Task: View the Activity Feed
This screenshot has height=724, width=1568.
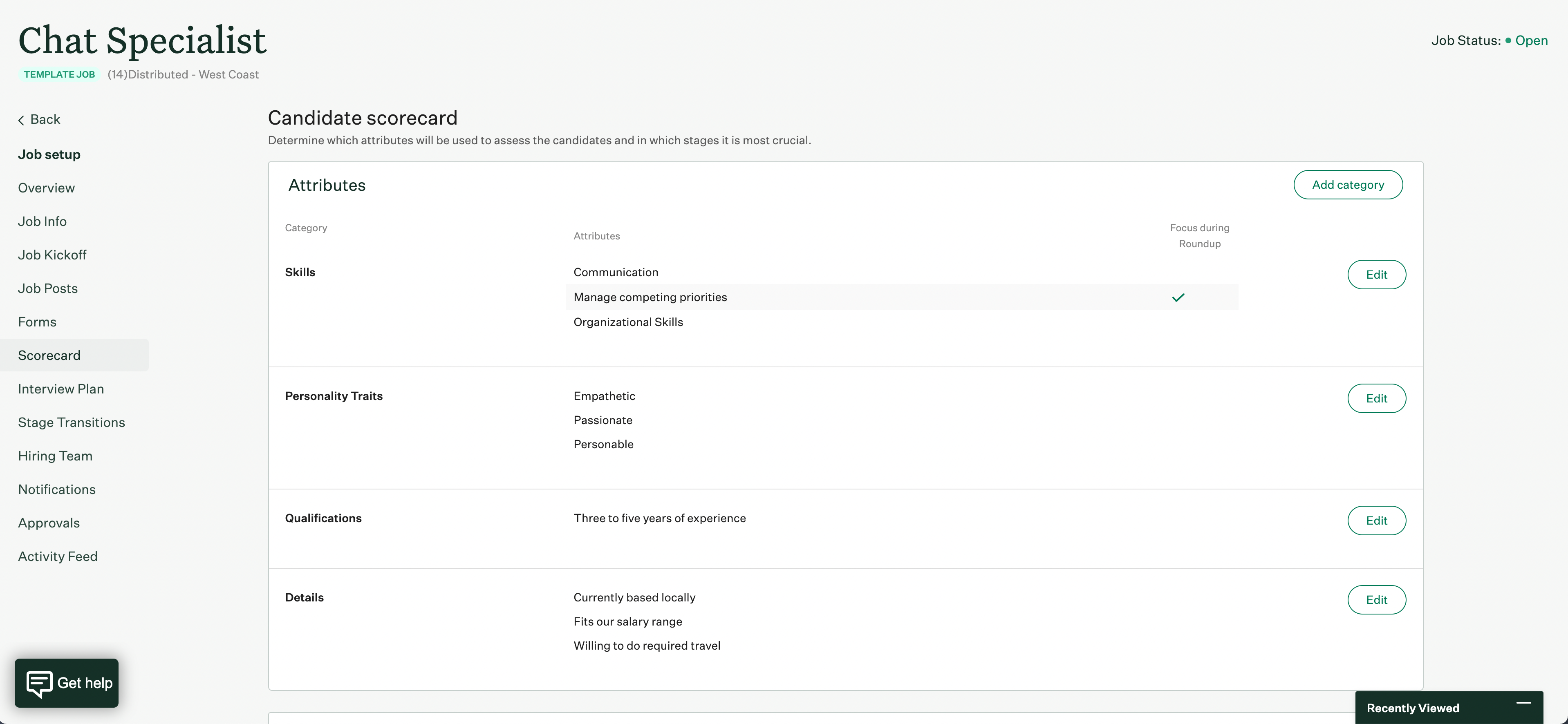Action: click(58, 556)
